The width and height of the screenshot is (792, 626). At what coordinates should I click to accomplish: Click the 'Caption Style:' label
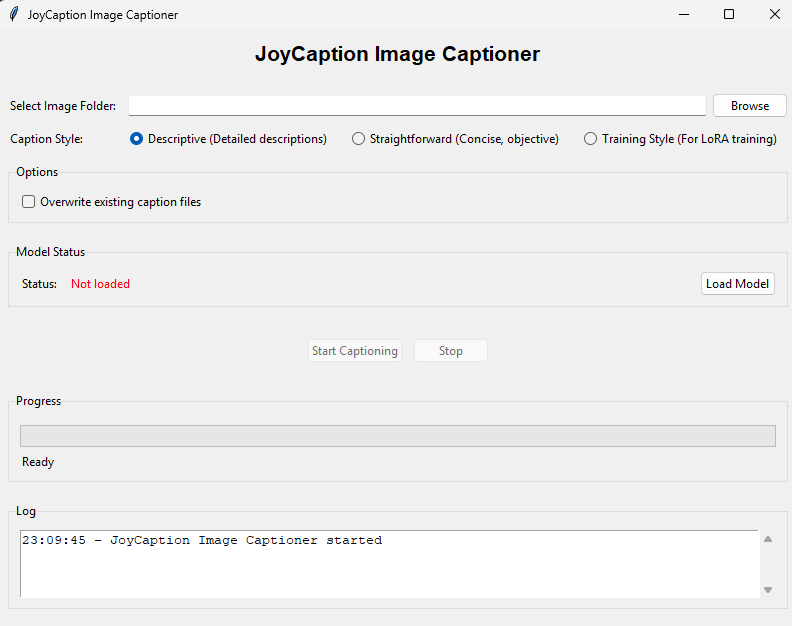(x=46, y=138)
